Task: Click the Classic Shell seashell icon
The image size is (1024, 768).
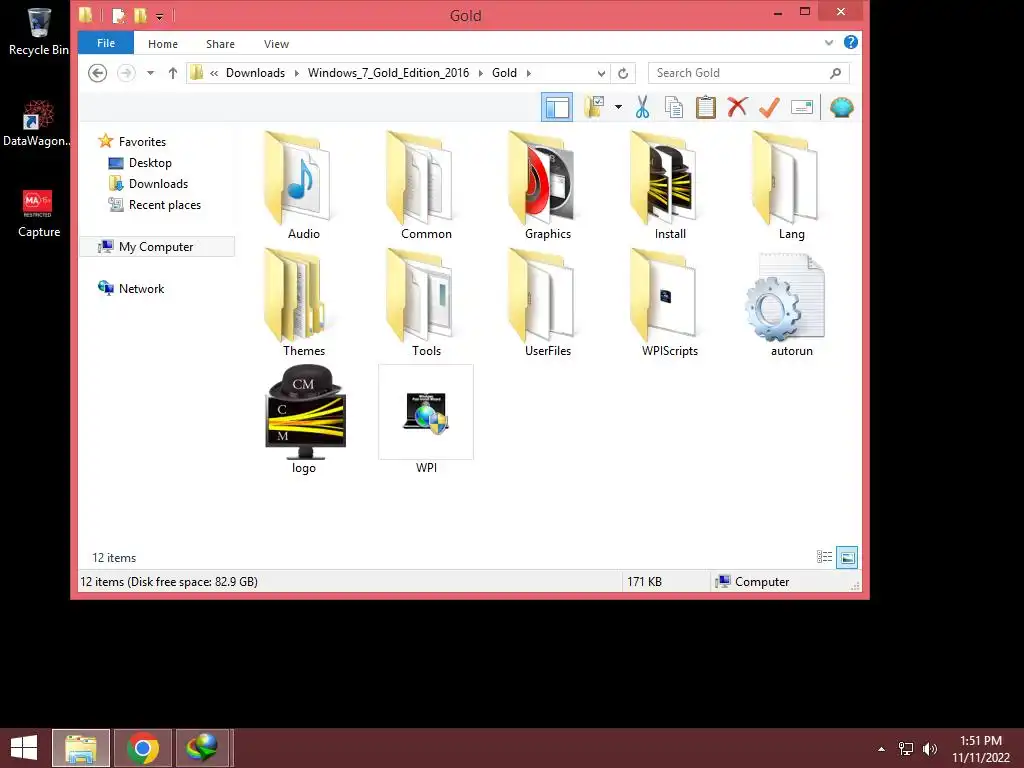Action: click(x=842, y=107)
